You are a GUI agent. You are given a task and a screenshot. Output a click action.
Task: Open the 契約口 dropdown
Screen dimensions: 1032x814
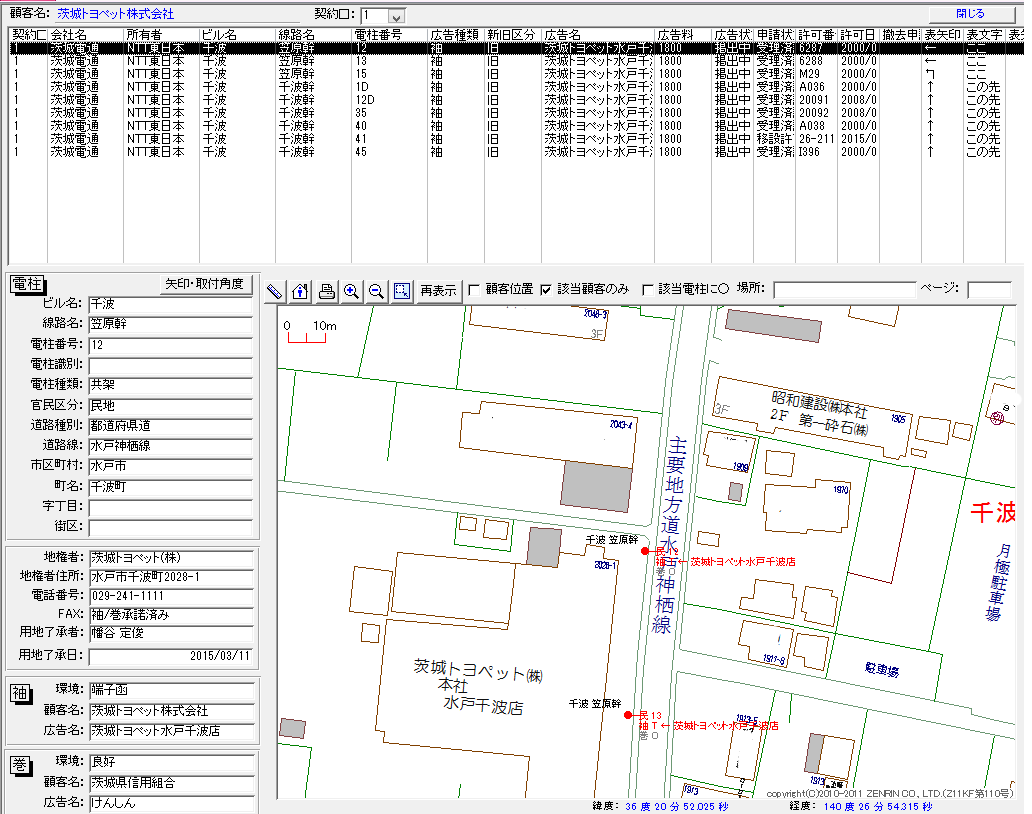396,16
